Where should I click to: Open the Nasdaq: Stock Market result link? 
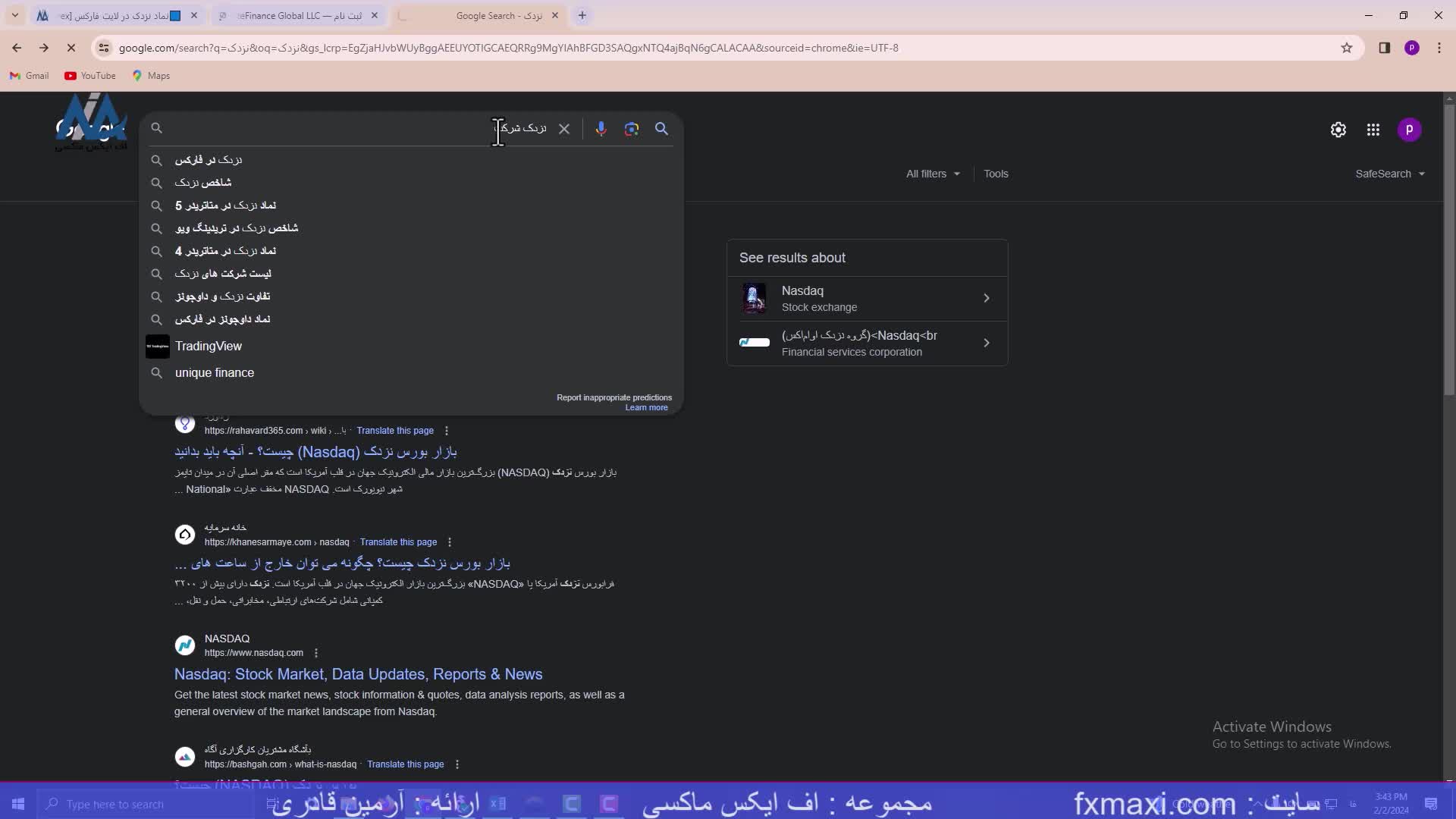(358, 674)
